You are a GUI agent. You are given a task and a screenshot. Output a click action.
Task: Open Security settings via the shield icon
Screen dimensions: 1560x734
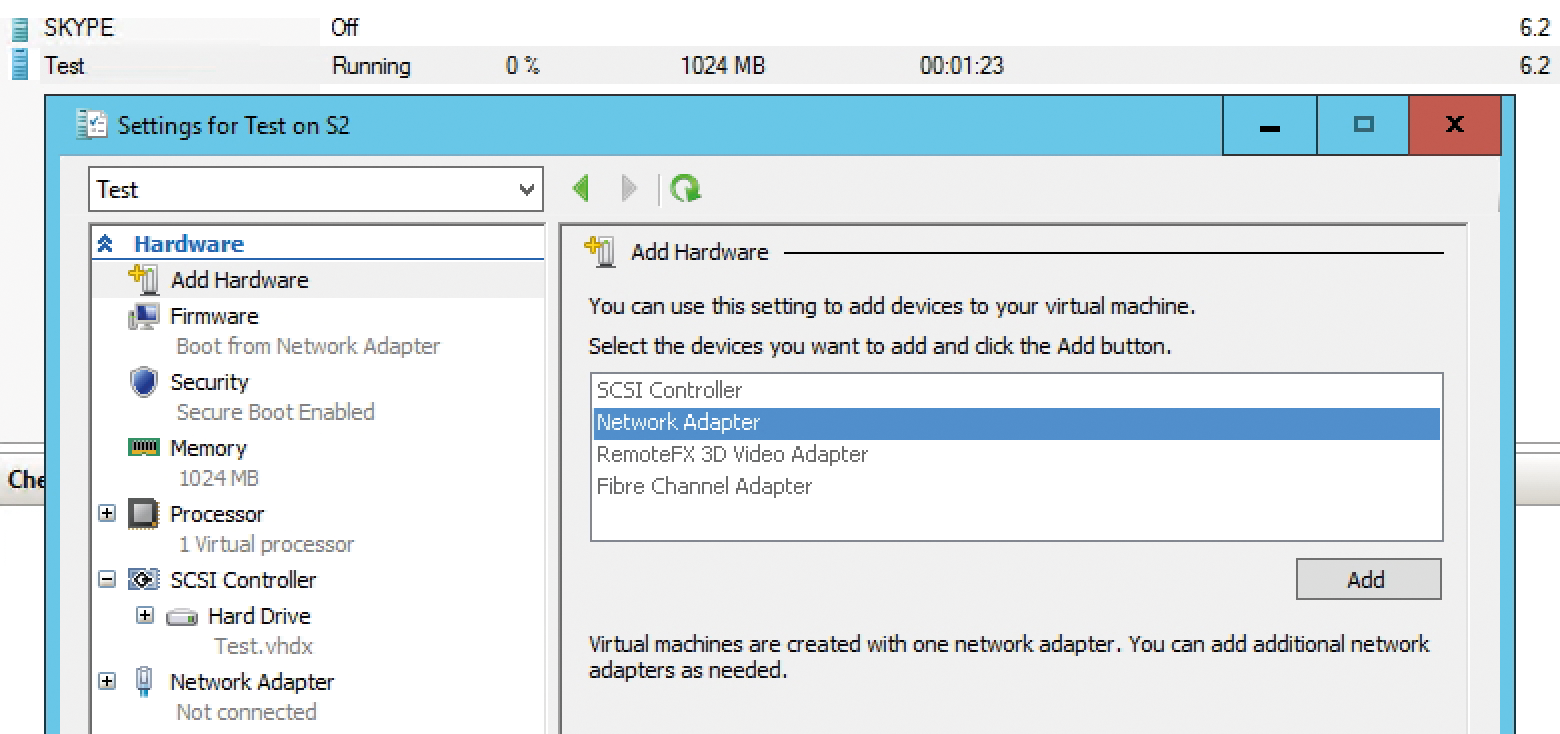pos(143,381)
